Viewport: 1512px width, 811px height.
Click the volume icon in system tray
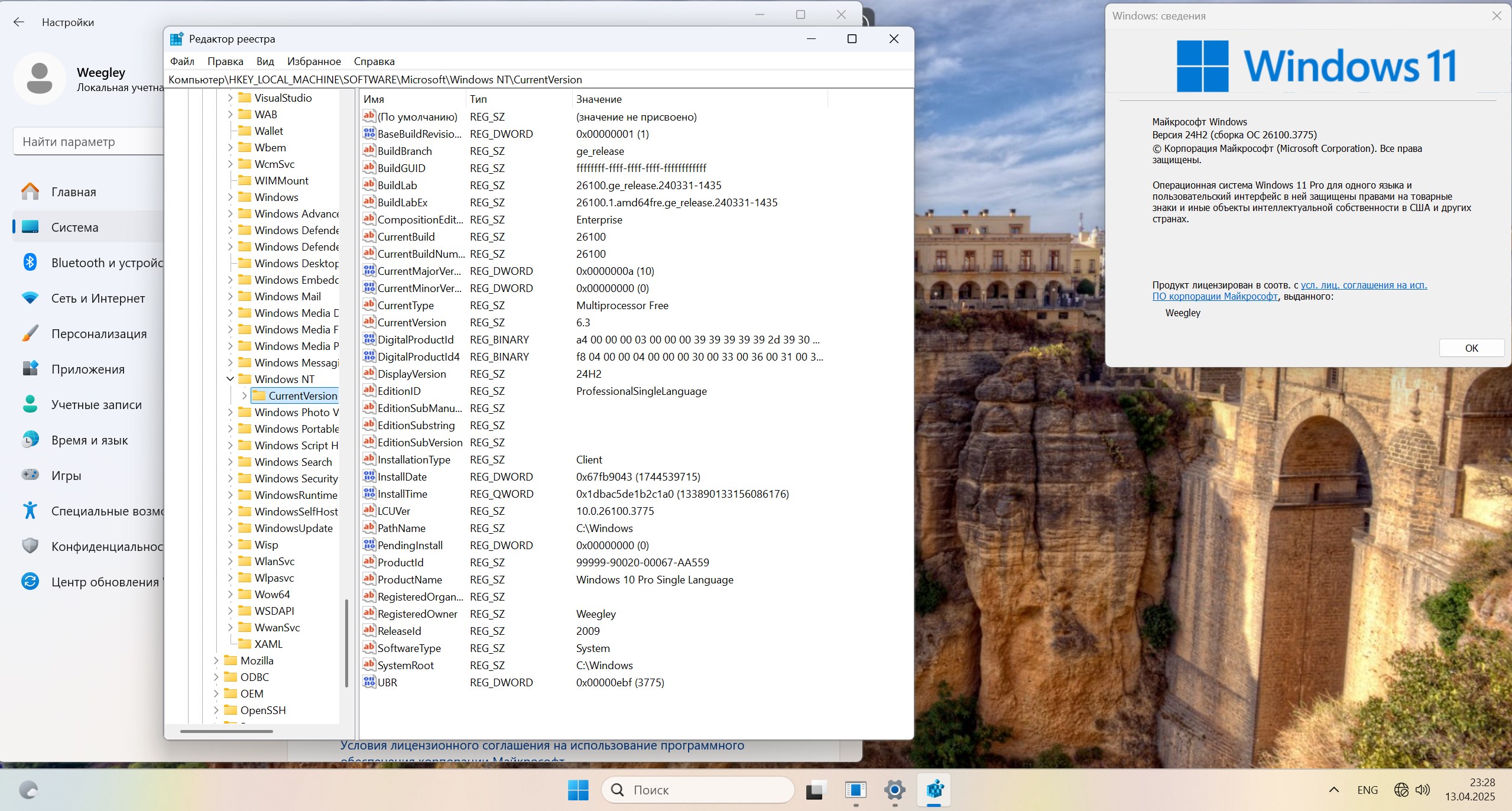point(1421,790)
